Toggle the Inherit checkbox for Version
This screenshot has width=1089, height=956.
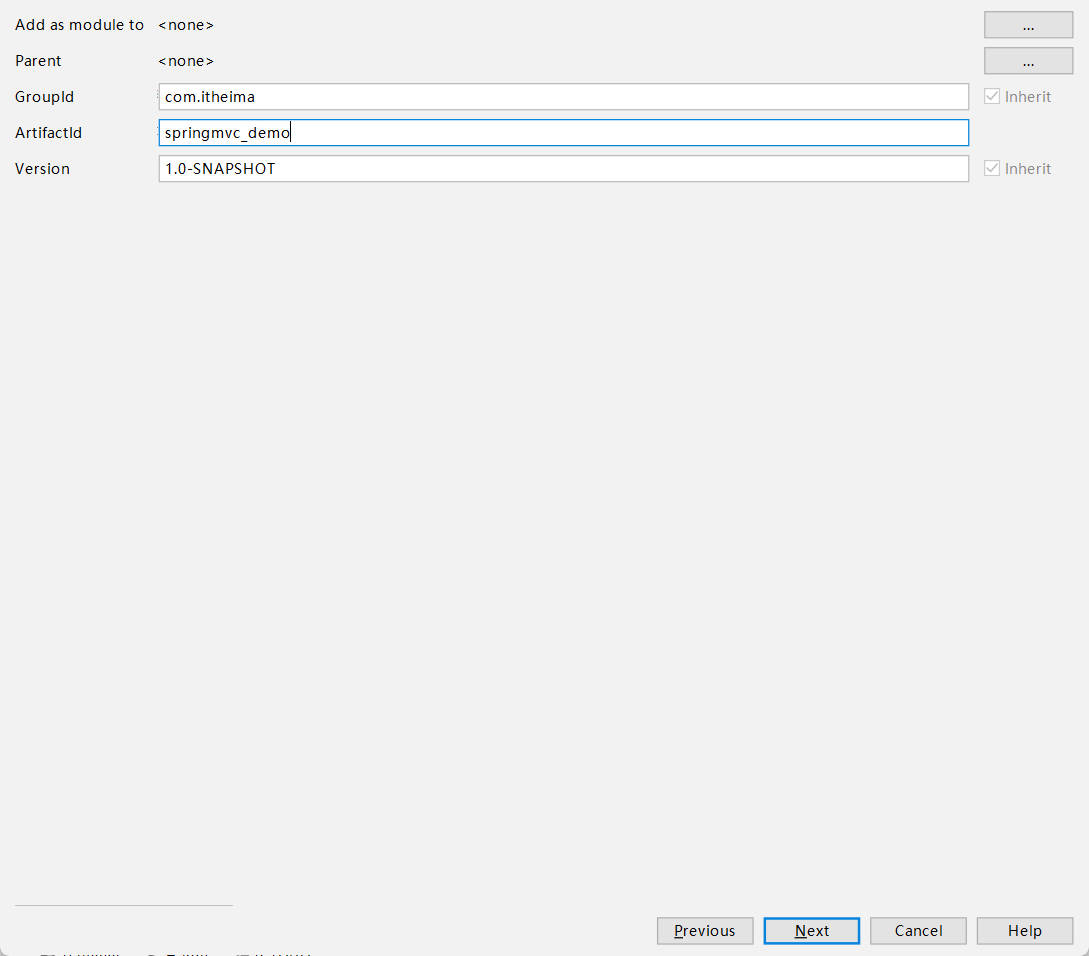pos(992,169)
